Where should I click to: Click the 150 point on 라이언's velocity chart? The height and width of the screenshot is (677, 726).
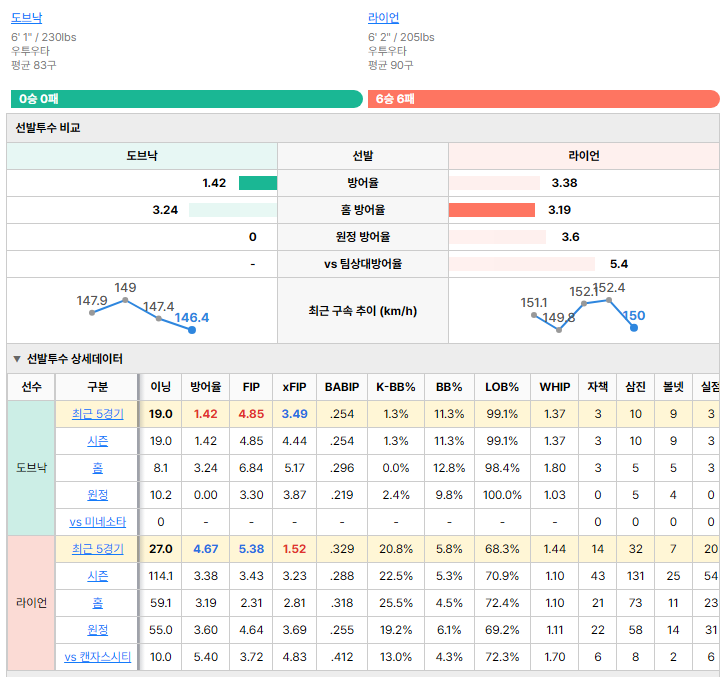(x=634, y=328)
